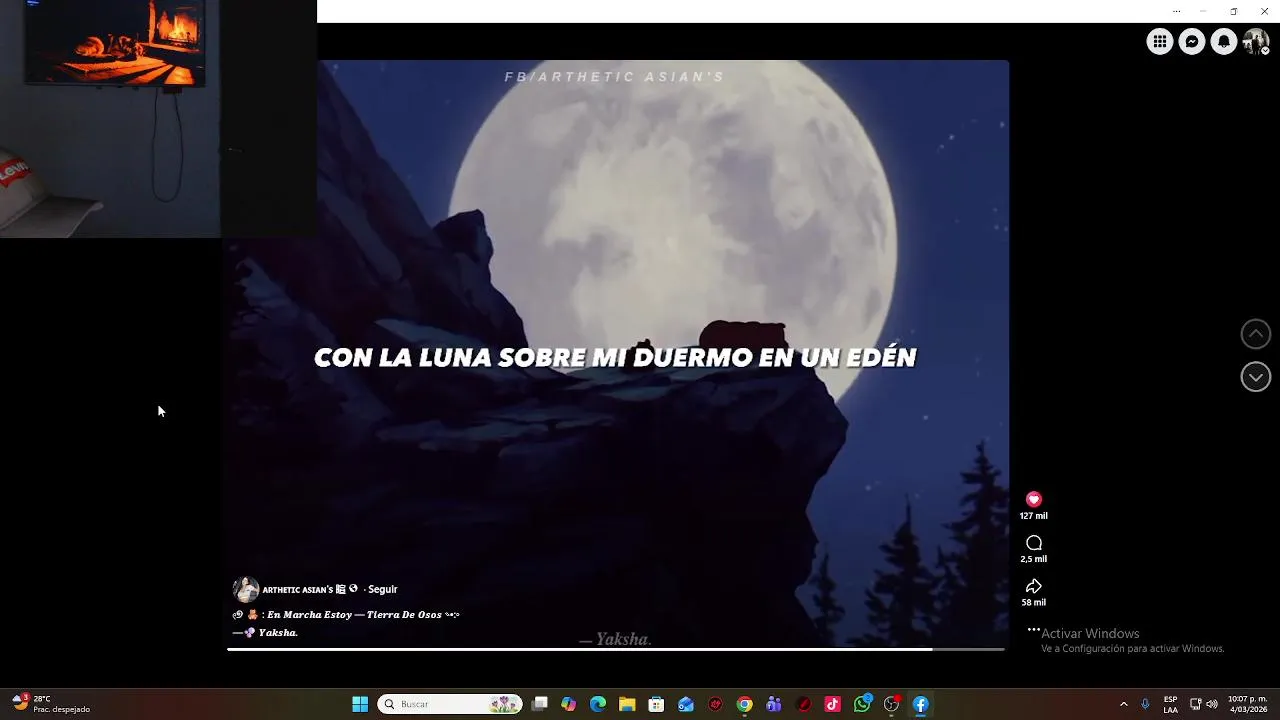Open File Explorer from the taskbar
This screenshot has width=1280, height=720.
coord(627,704)
